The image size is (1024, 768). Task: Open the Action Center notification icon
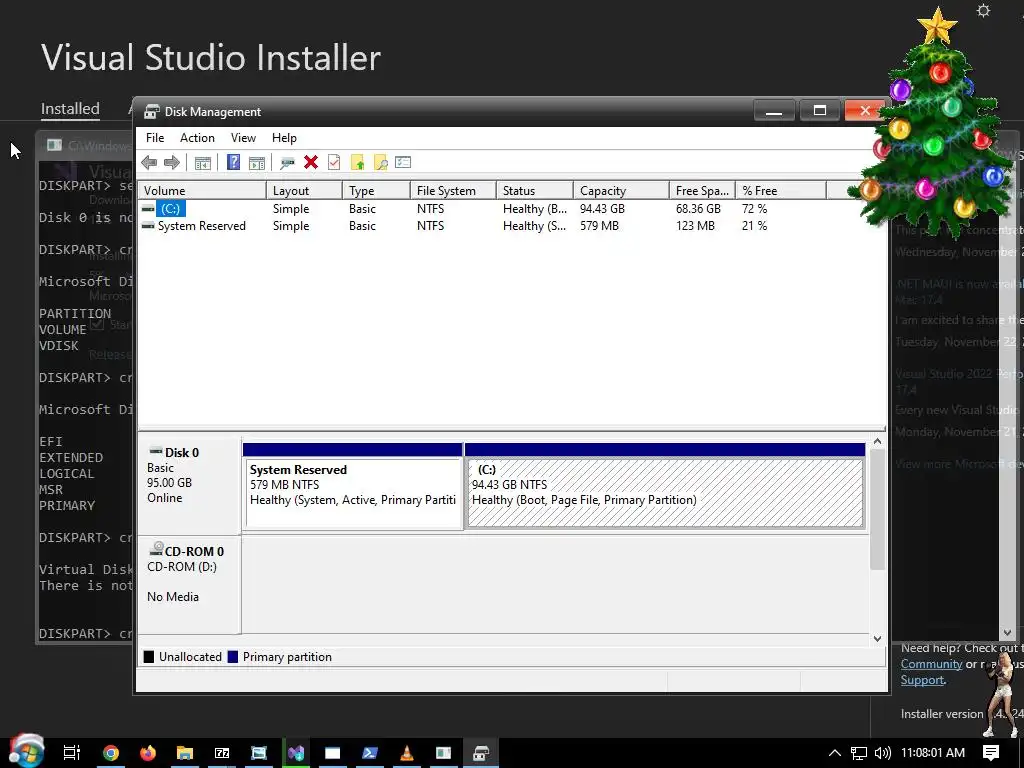pyautogui.click(x=991, y=753)
